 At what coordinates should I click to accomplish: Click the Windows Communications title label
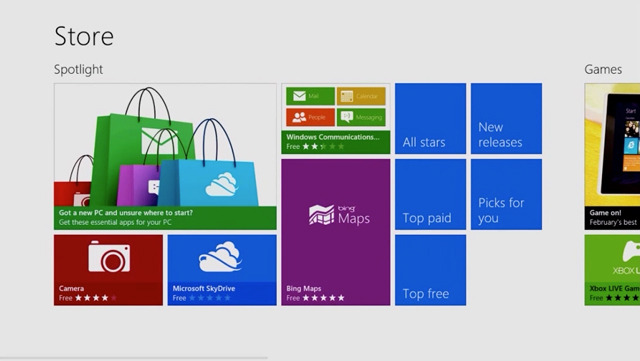pos(333,137)
